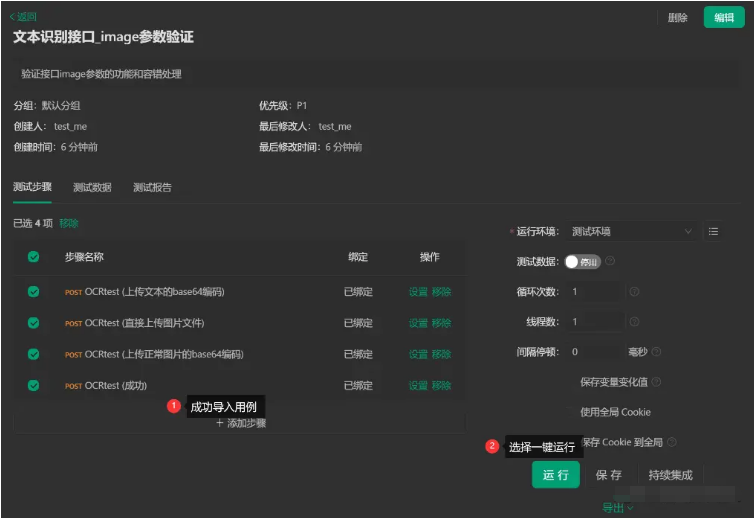The width and height of the screenshot is (754, 518).
Task: Open 设置 for 直接上传图片文件 step
Action: coord(418,323)
